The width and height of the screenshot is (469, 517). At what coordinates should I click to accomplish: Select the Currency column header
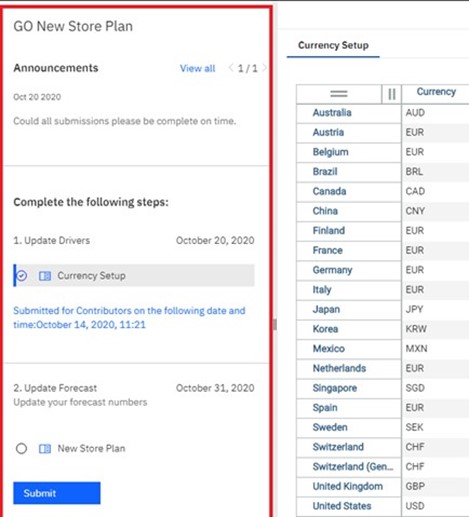tap(436, 92)
